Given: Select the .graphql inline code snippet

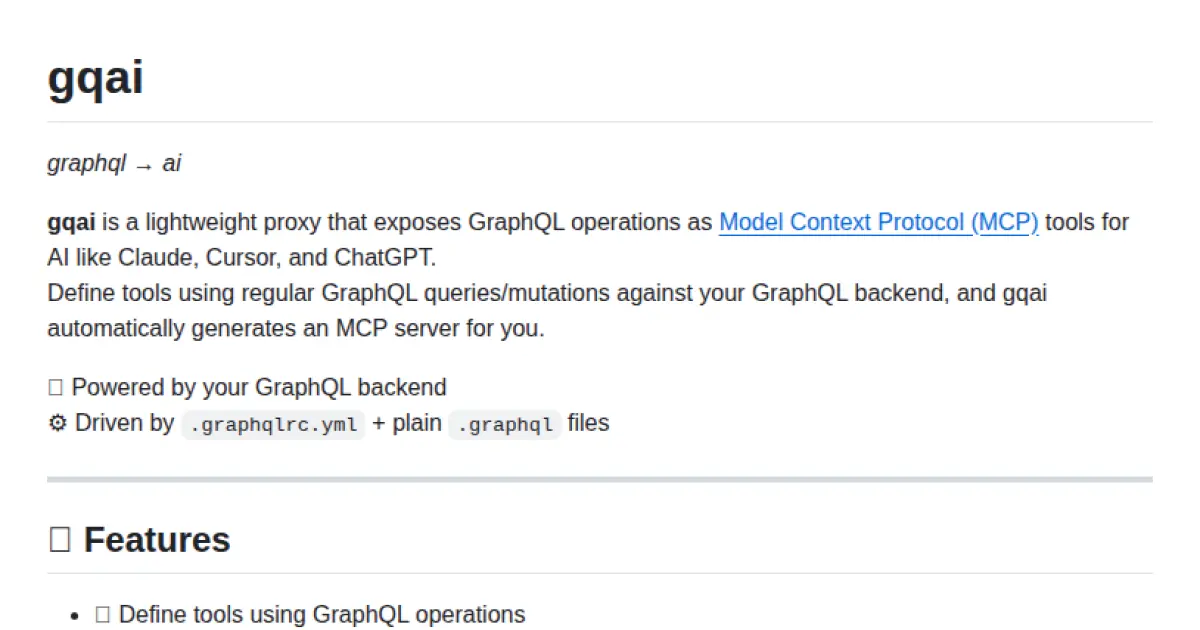Looking at the screenshot, I should [504, 424].
